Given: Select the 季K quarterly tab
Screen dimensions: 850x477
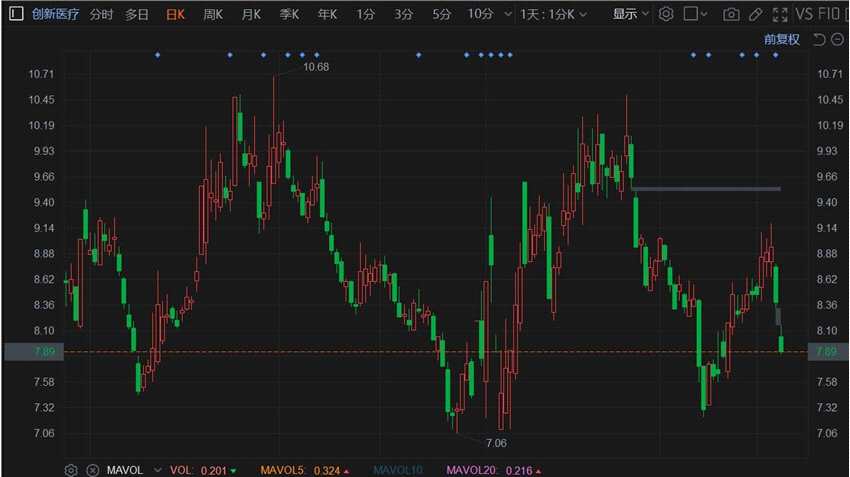Looking at the screenshot, I should (x=289, y=15).
